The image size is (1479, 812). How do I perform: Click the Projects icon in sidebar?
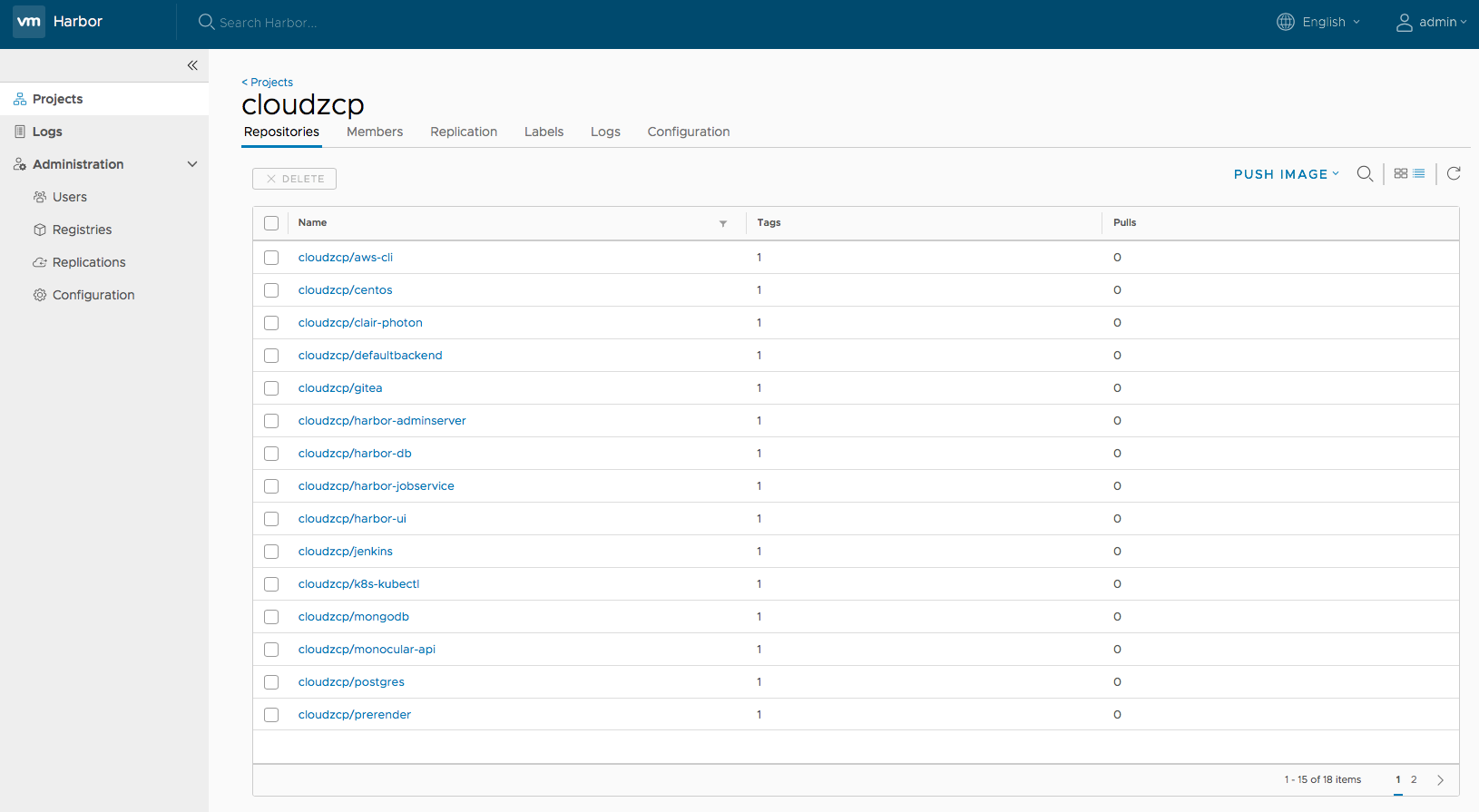click(x=20, y=99)
